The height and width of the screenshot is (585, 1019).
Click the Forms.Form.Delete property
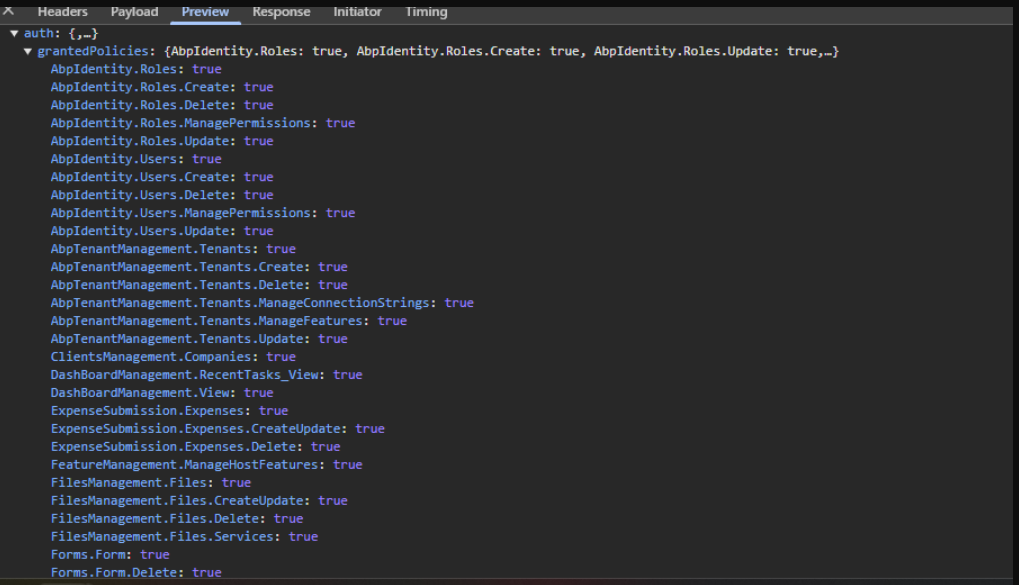(118, 573)
